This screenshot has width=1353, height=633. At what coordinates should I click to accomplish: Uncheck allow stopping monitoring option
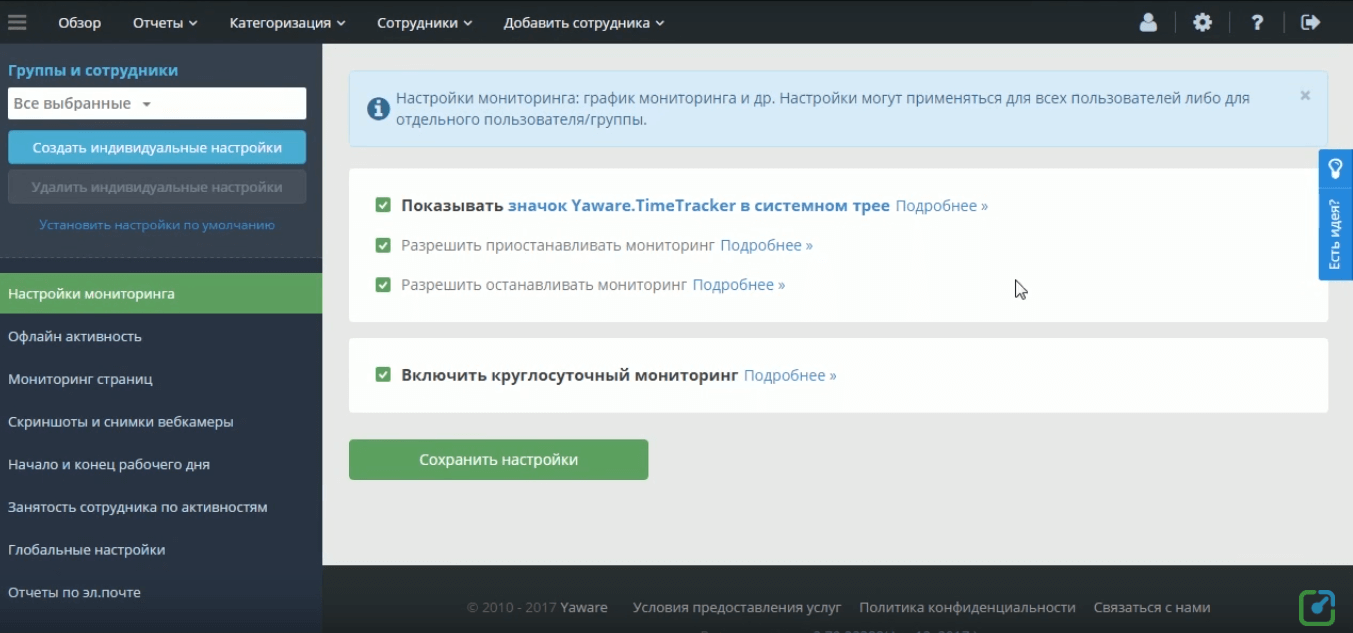point(383,285)
